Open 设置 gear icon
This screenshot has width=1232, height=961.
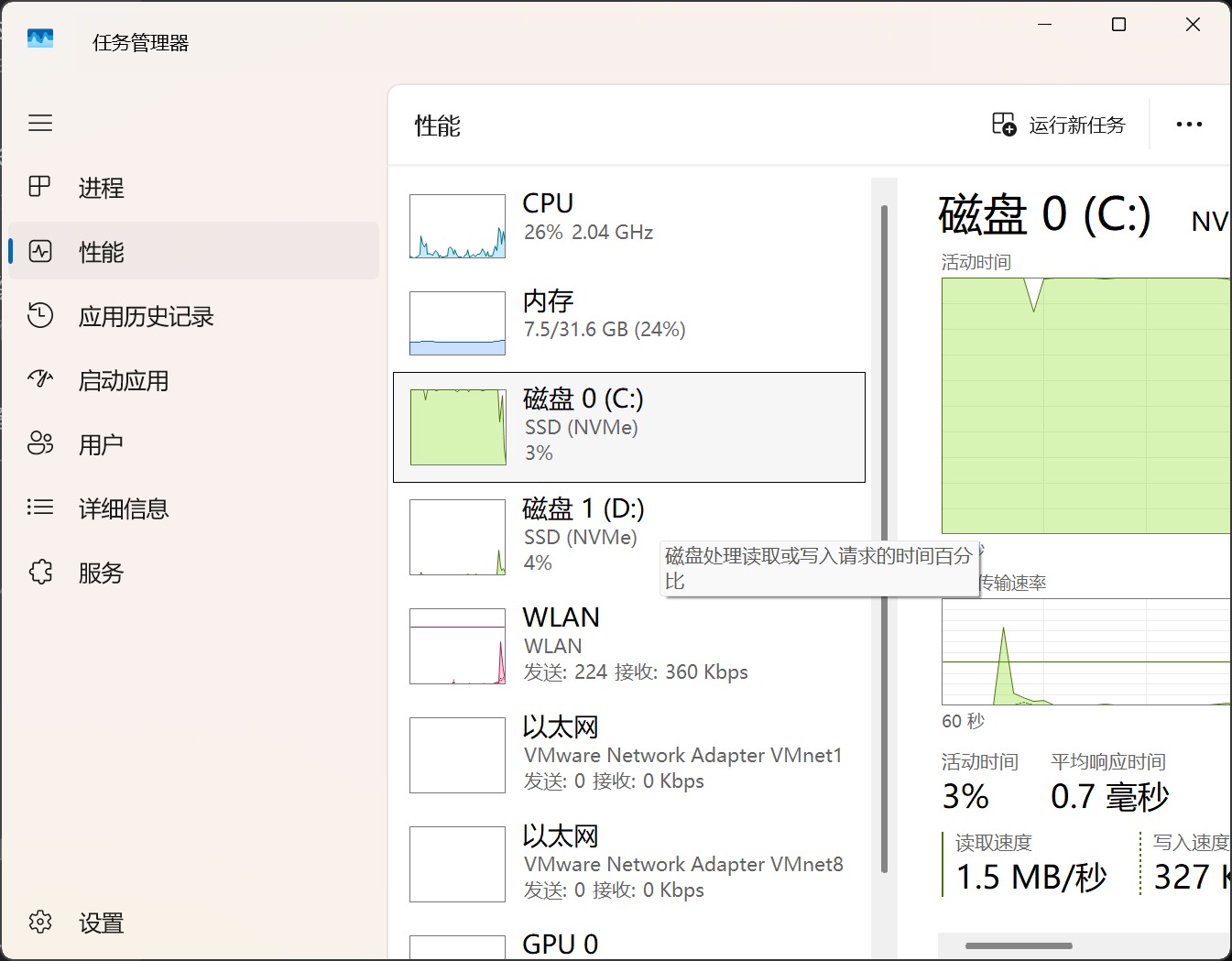coord(40,922)
